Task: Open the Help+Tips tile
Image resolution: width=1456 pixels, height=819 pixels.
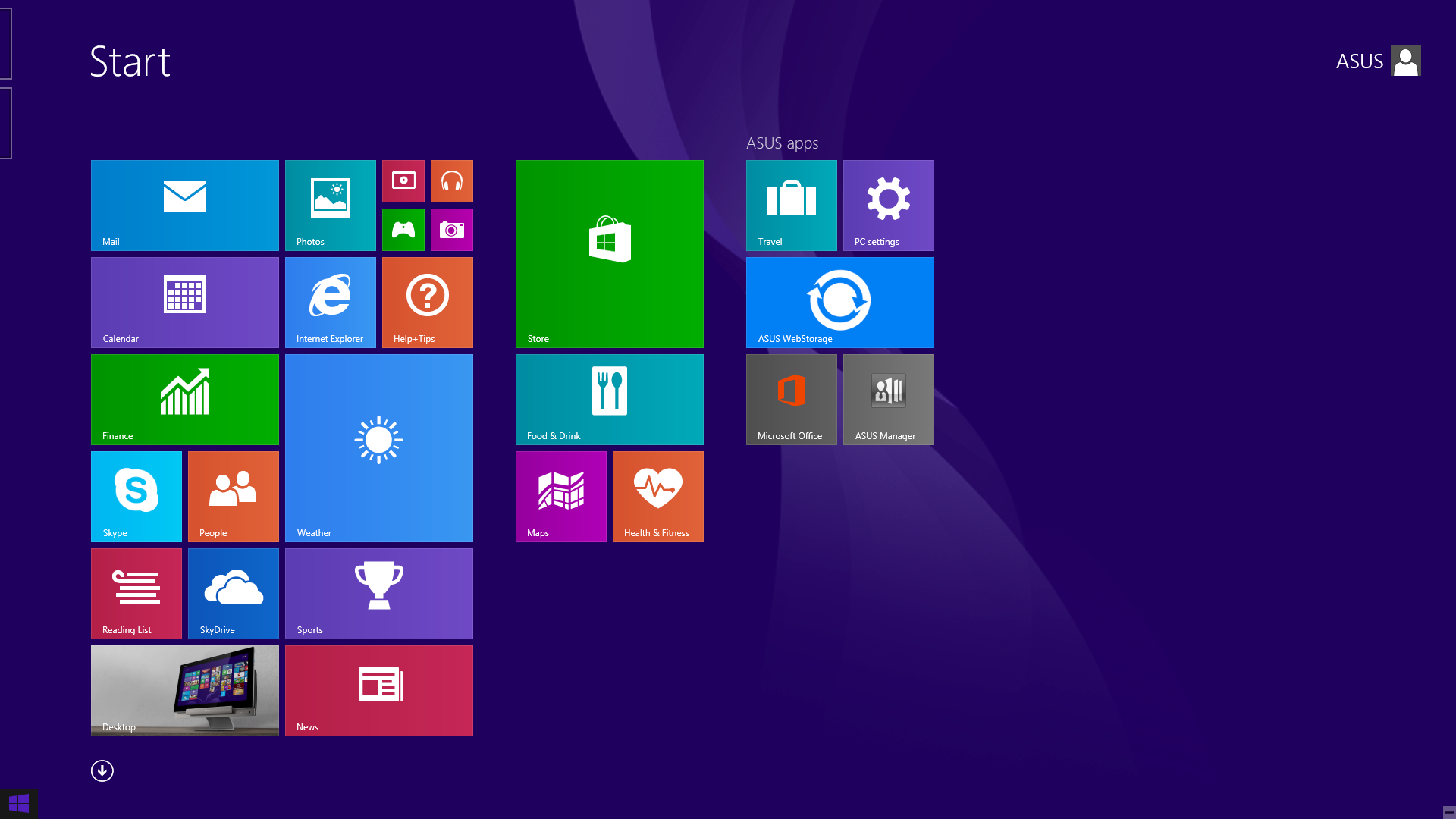Action: click(x=428, y=303)
